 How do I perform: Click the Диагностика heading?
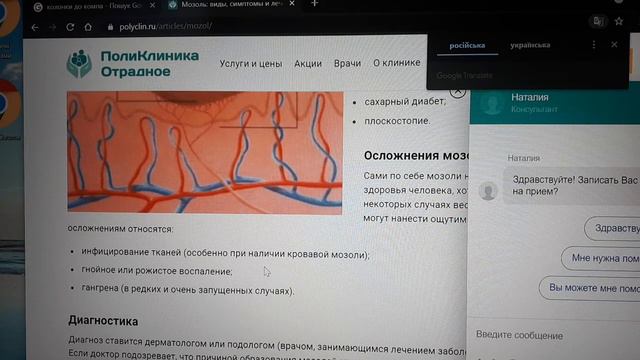tap(103, 321)
